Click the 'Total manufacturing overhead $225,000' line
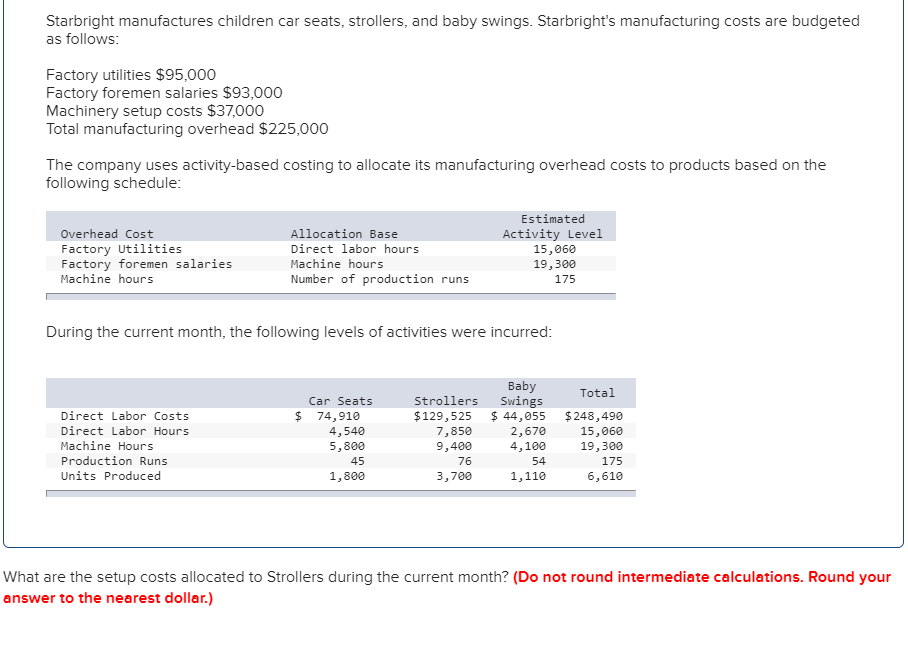This screenshot has width=908, height=659. coord(187,129)
